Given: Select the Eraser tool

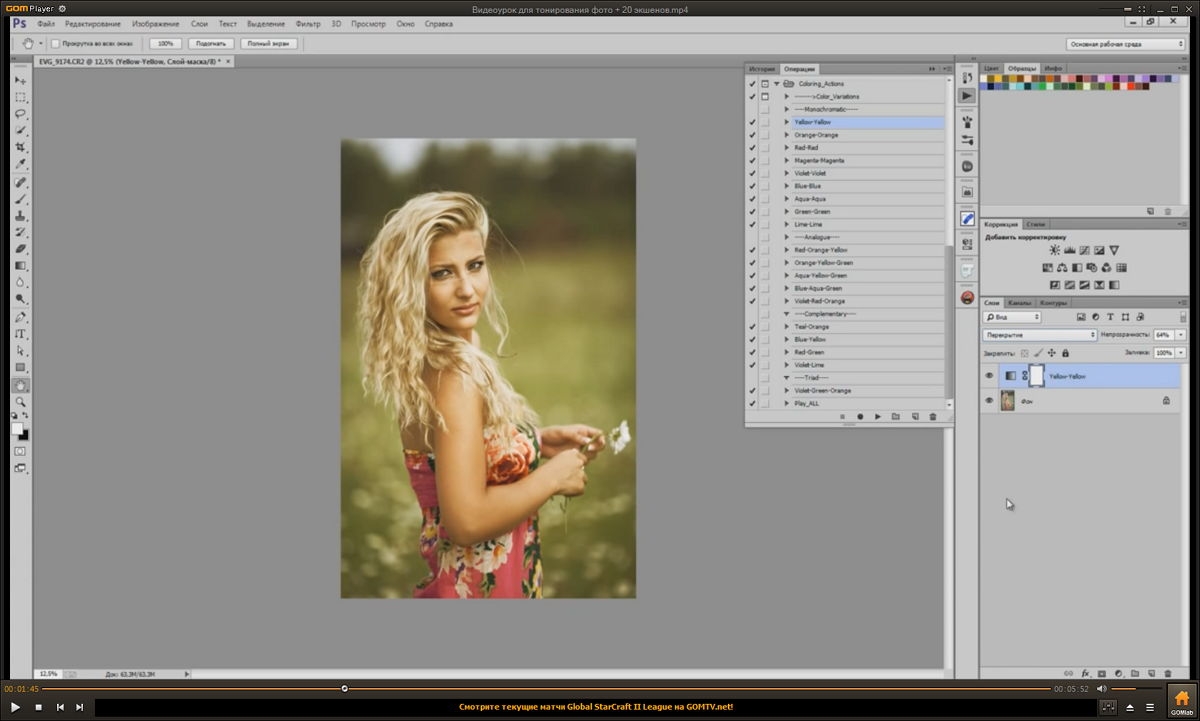Looking at the screenshot, I should (x=21, y=249).
